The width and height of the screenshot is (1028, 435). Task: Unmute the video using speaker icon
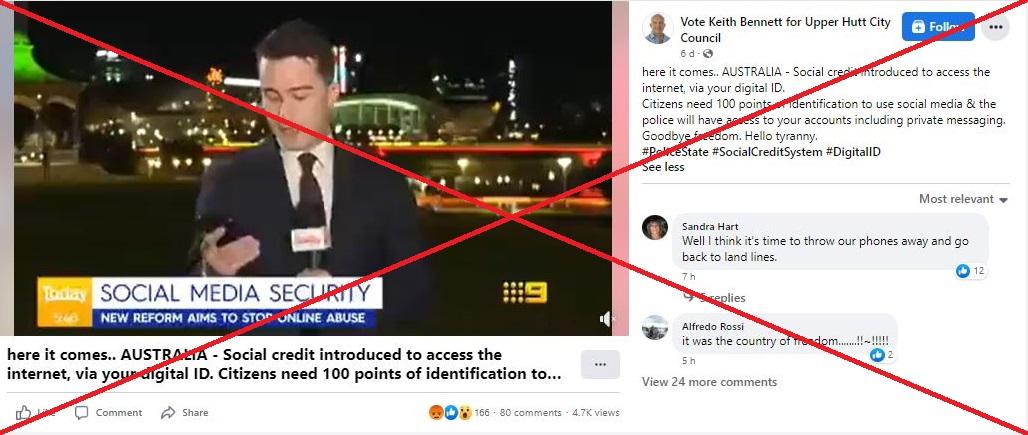coord(606,319)
